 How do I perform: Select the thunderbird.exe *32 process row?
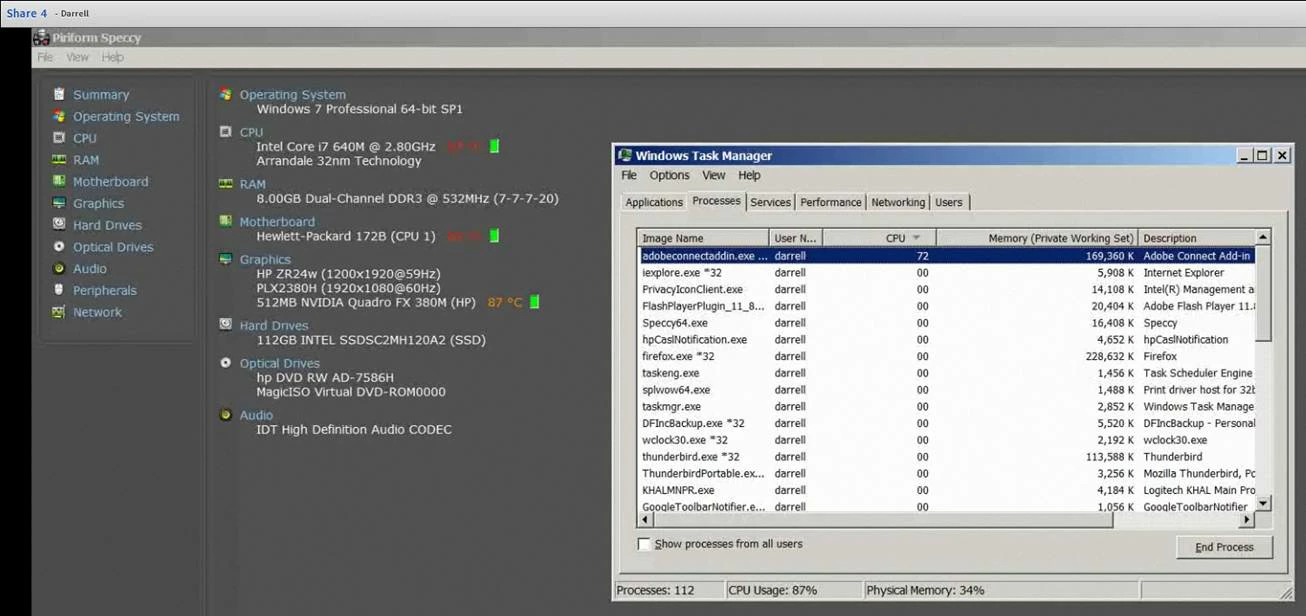[x=946, y=457]
